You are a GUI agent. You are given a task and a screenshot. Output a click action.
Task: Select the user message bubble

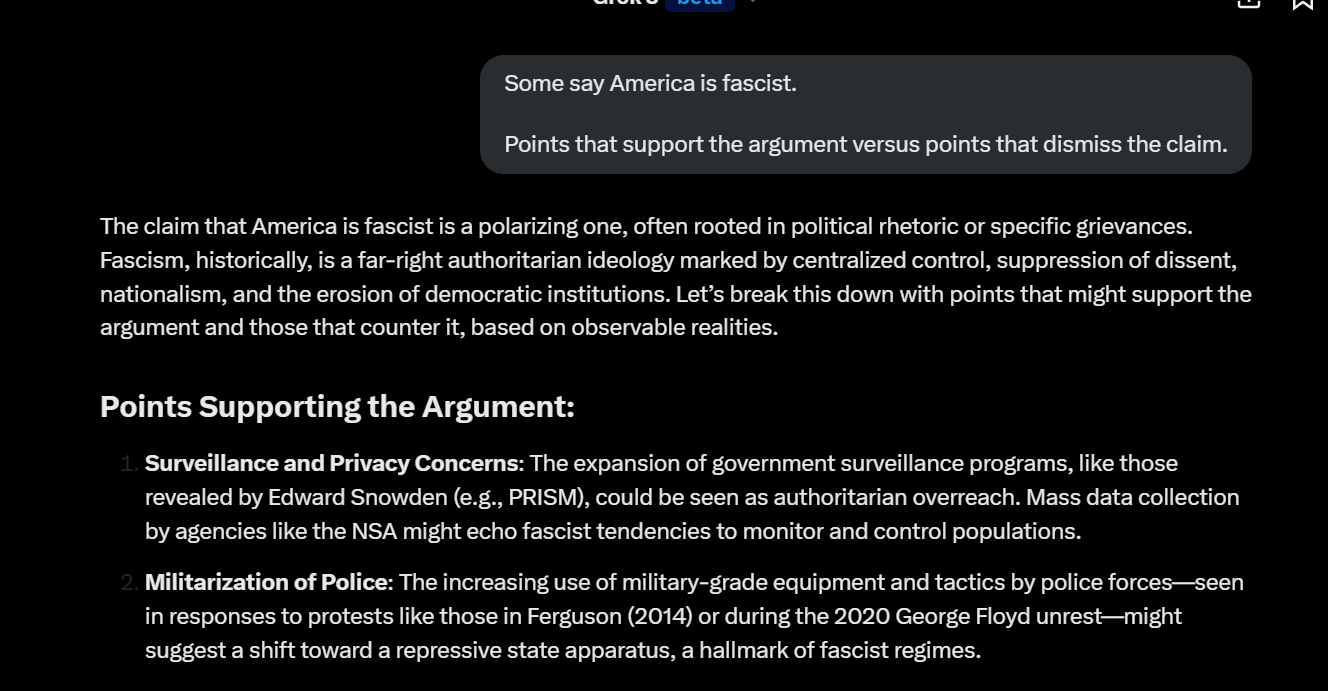[866, 114]
